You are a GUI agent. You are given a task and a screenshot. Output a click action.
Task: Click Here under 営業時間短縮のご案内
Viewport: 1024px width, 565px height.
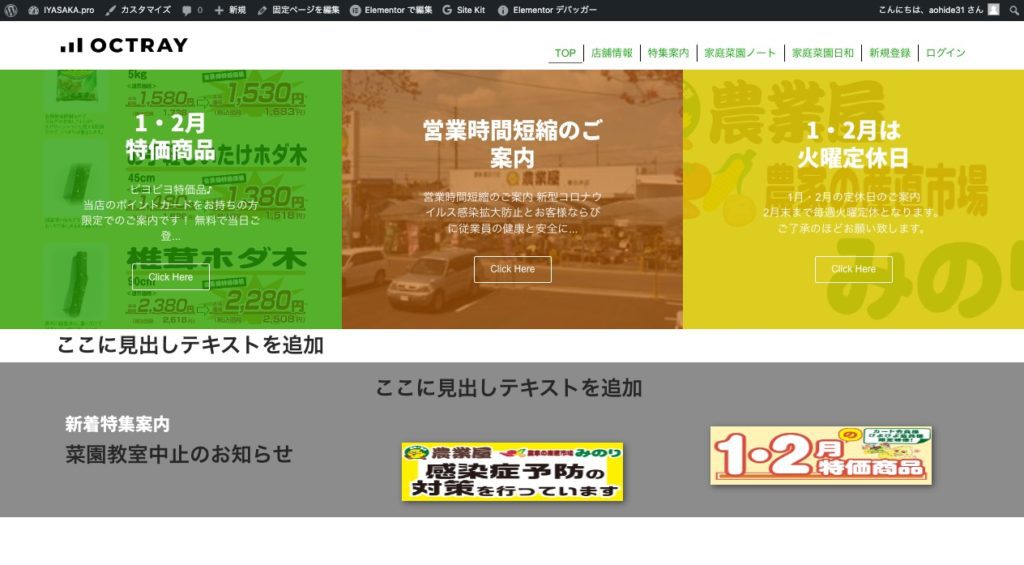click(x=512, y=269)
